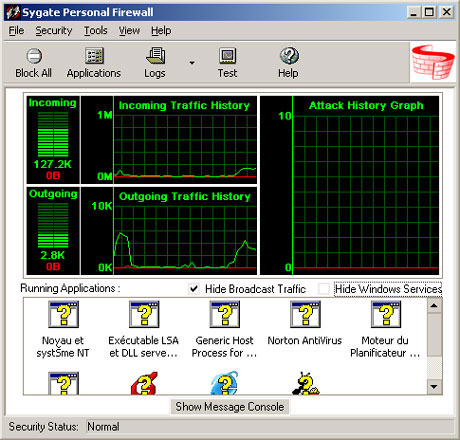Click the Block All toolbar icon

(34, 56)
